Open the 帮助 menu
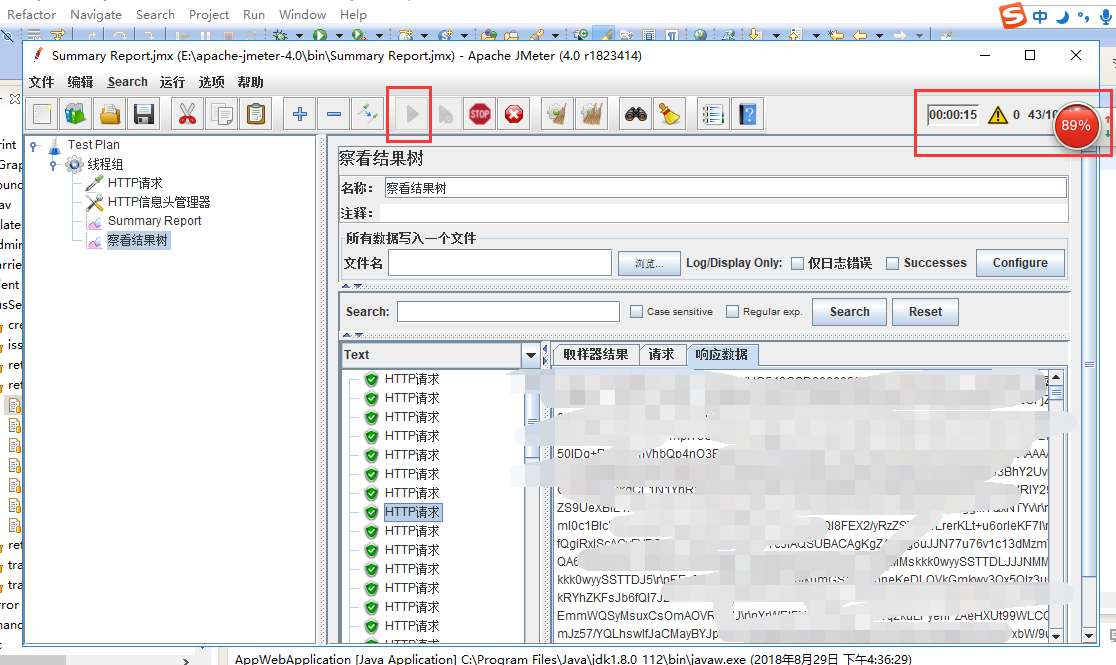 (251, 82)
